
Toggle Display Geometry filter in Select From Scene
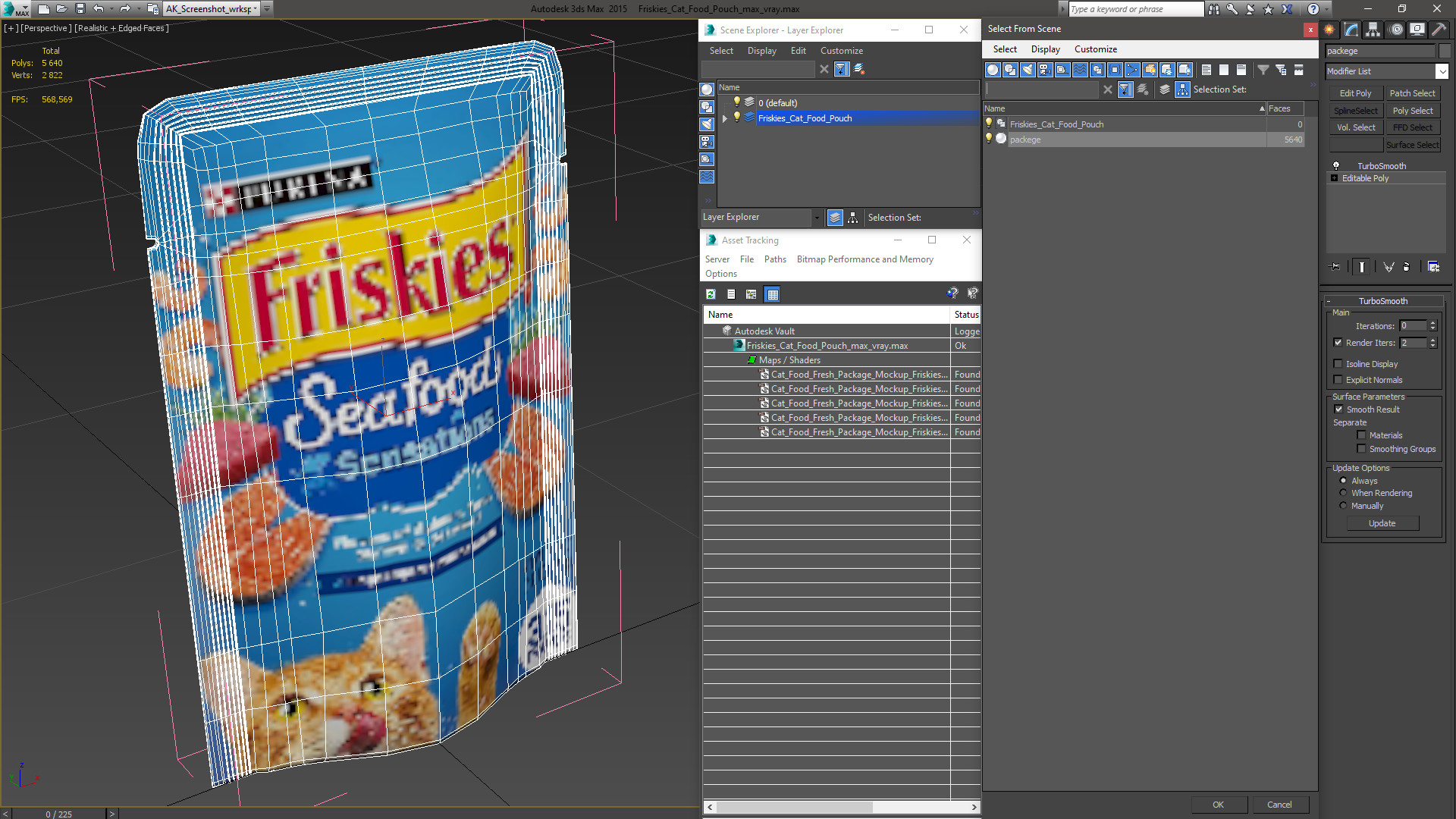[x=993, y=70]
